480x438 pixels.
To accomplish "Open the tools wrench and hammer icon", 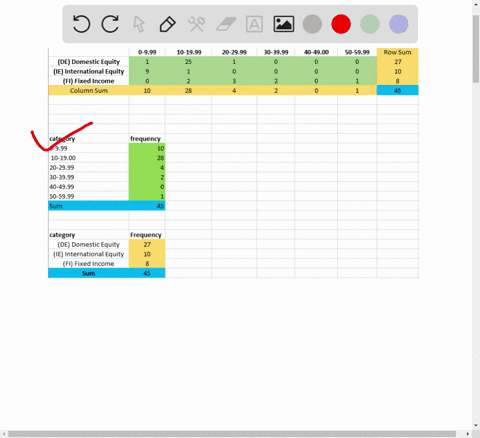I will [197, 24].
